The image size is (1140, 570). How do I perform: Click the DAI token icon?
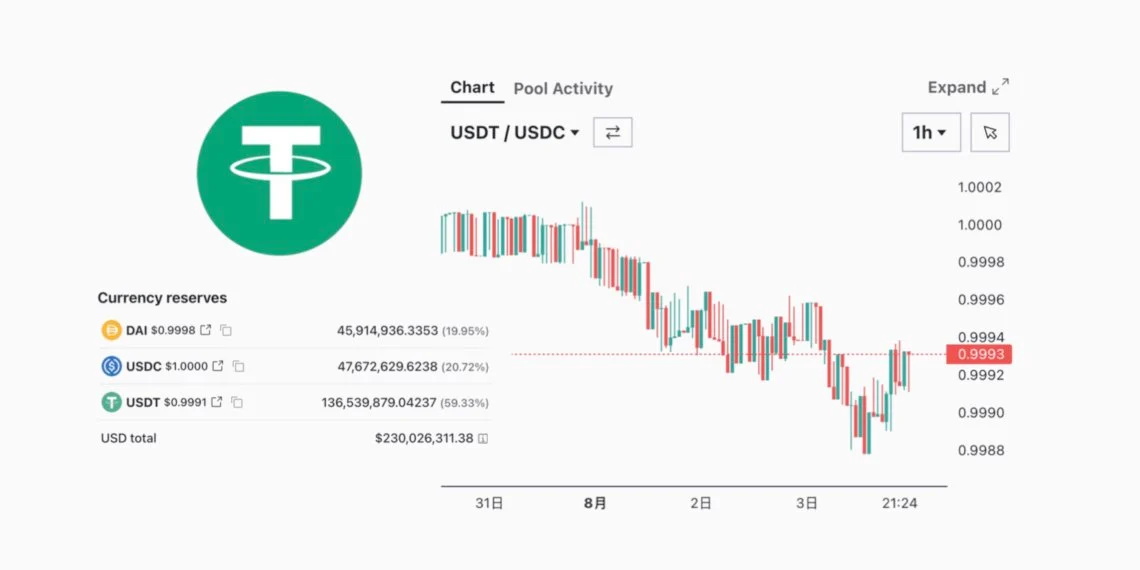(111, 330)
